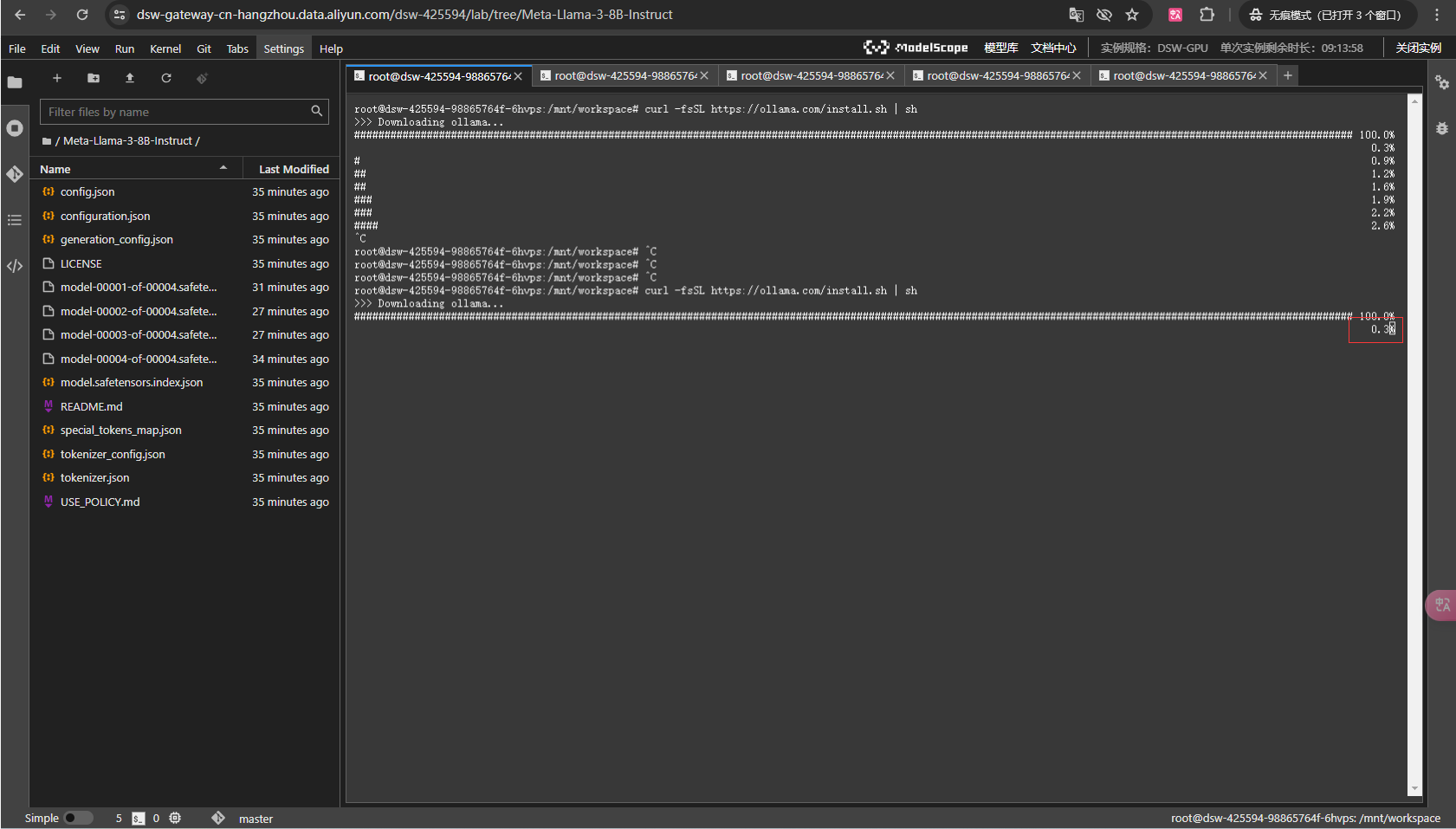Refresh the file list
This screenshot has height=829, width=1456.
166,78
